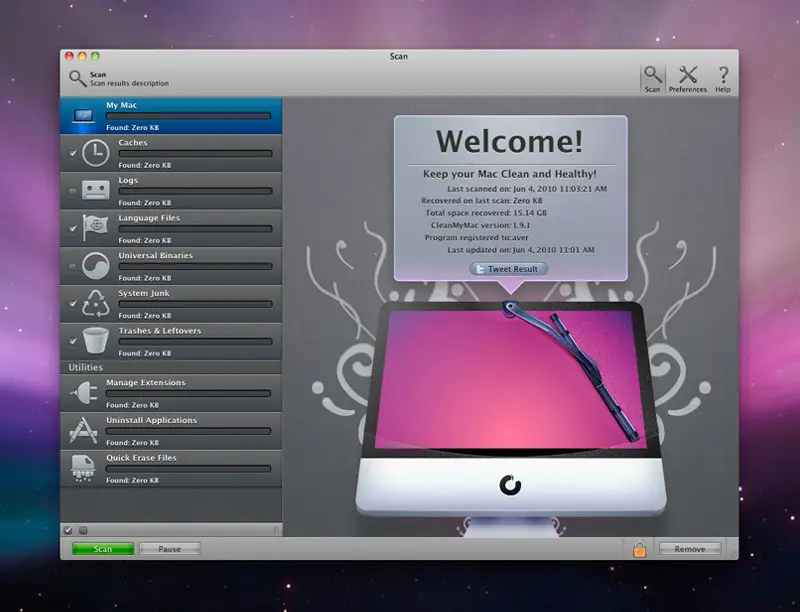Click the My Mac progress bar

pyautogui.click(x=188, y=116)
